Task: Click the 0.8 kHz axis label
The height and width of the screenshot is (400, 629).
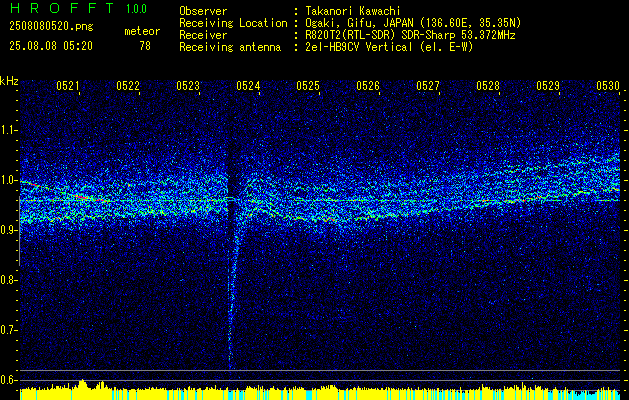Action: click(x=7, y=280)
